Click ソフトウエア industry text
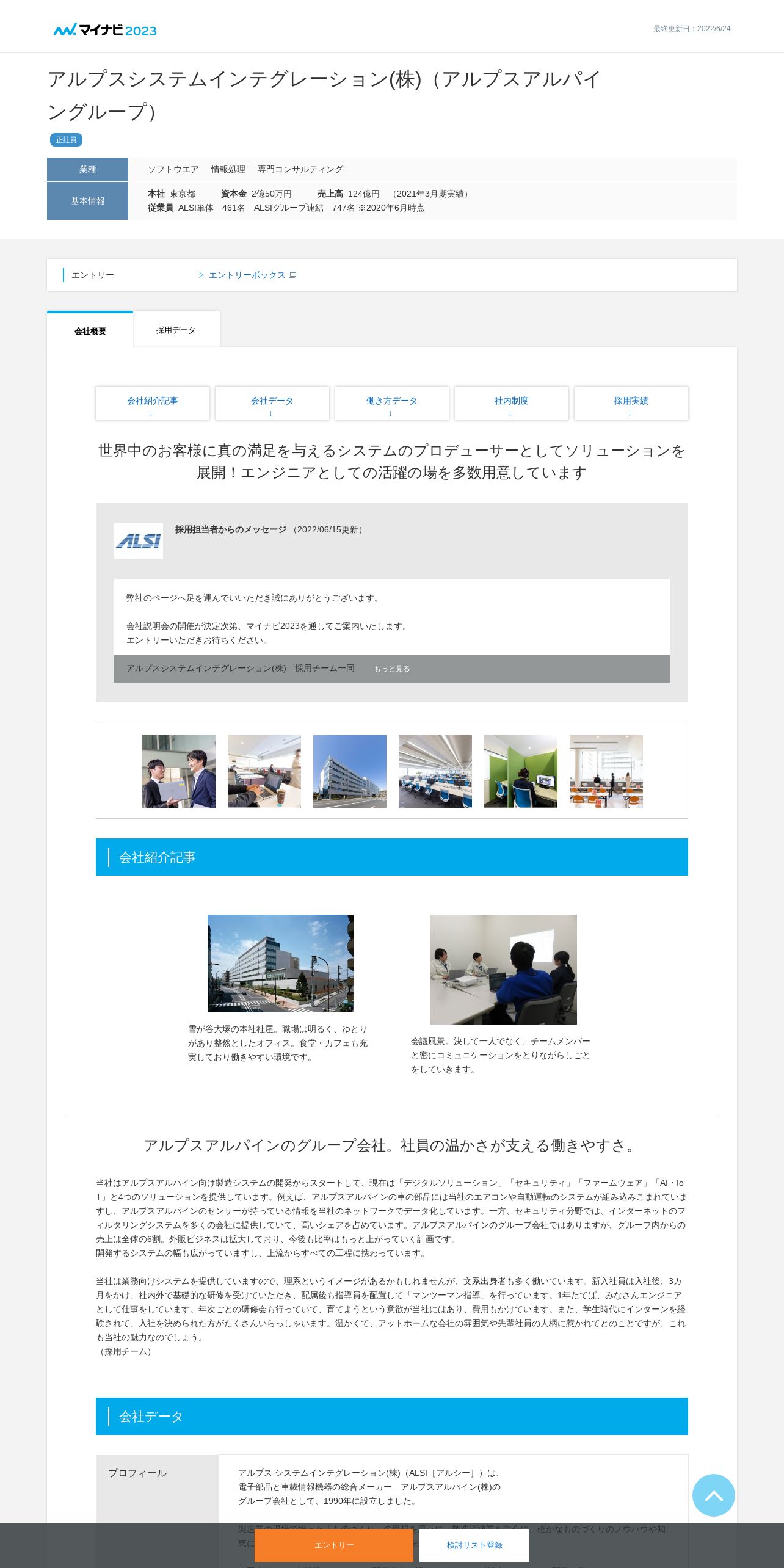 tap(173, 169)
